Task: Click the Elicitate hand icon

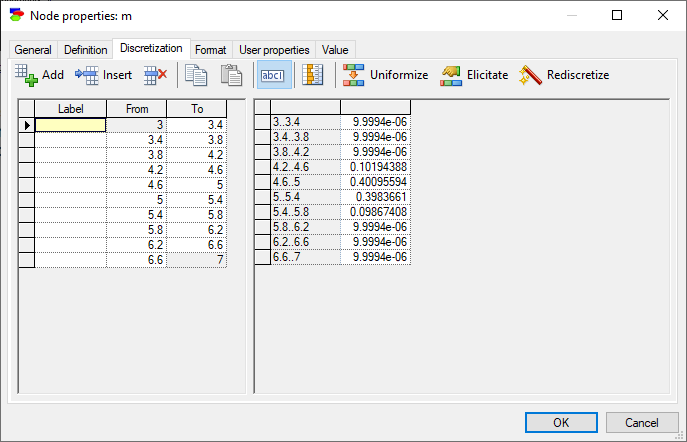Action: pos(451,75)
